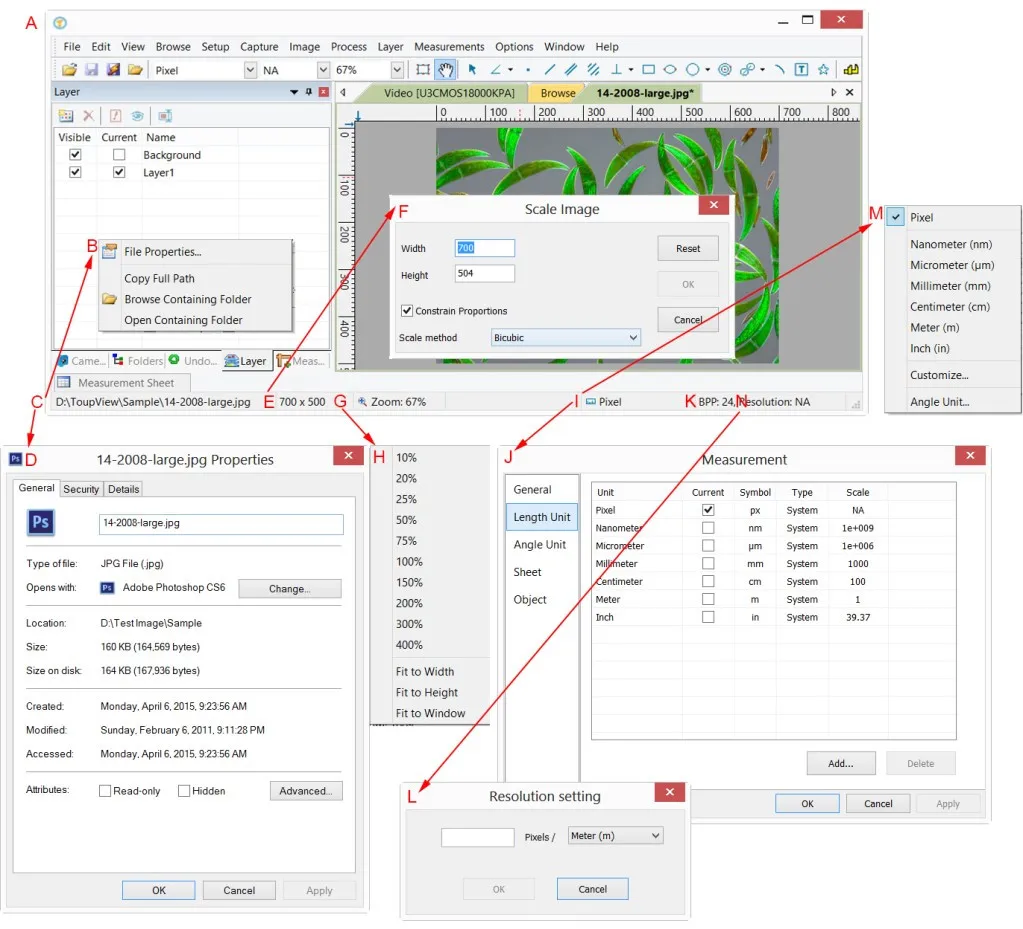This screenshot has width=1023, height=929.
Task: Select the perpendicular measurement tool
Action: 616,70
